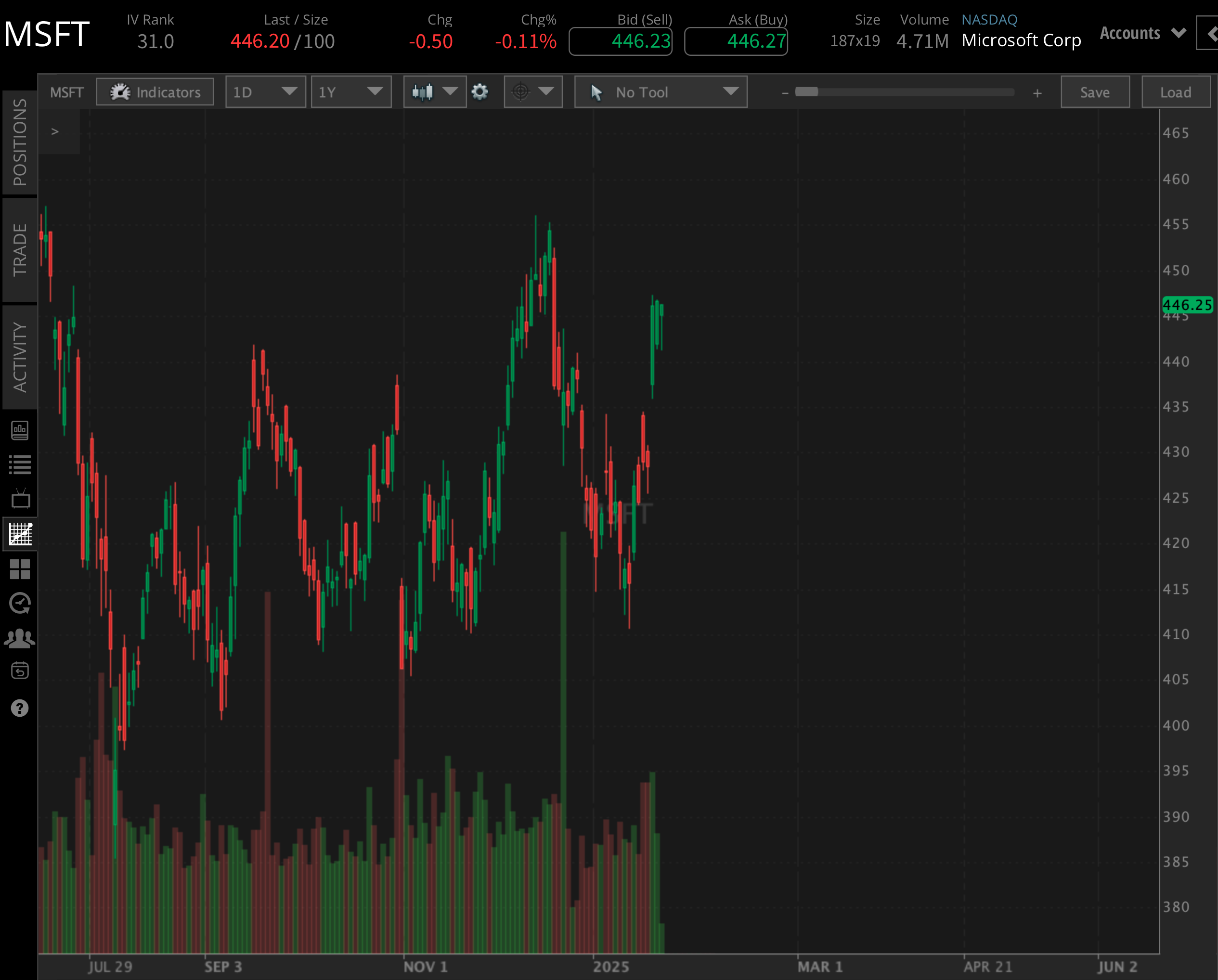Expand the candlestick chart type dropdown
This screenshot has height=980, width=1218.
tap(434, 91)
